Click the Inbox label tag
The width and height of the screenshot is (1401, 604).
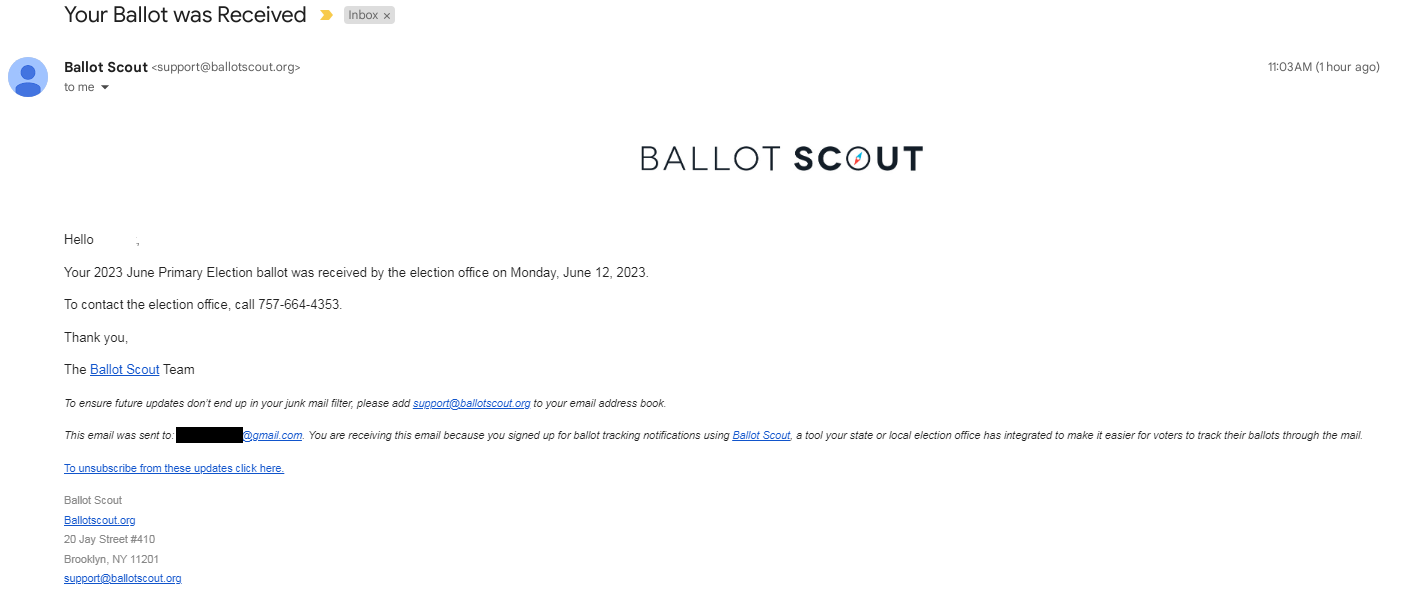pos(362,15)
